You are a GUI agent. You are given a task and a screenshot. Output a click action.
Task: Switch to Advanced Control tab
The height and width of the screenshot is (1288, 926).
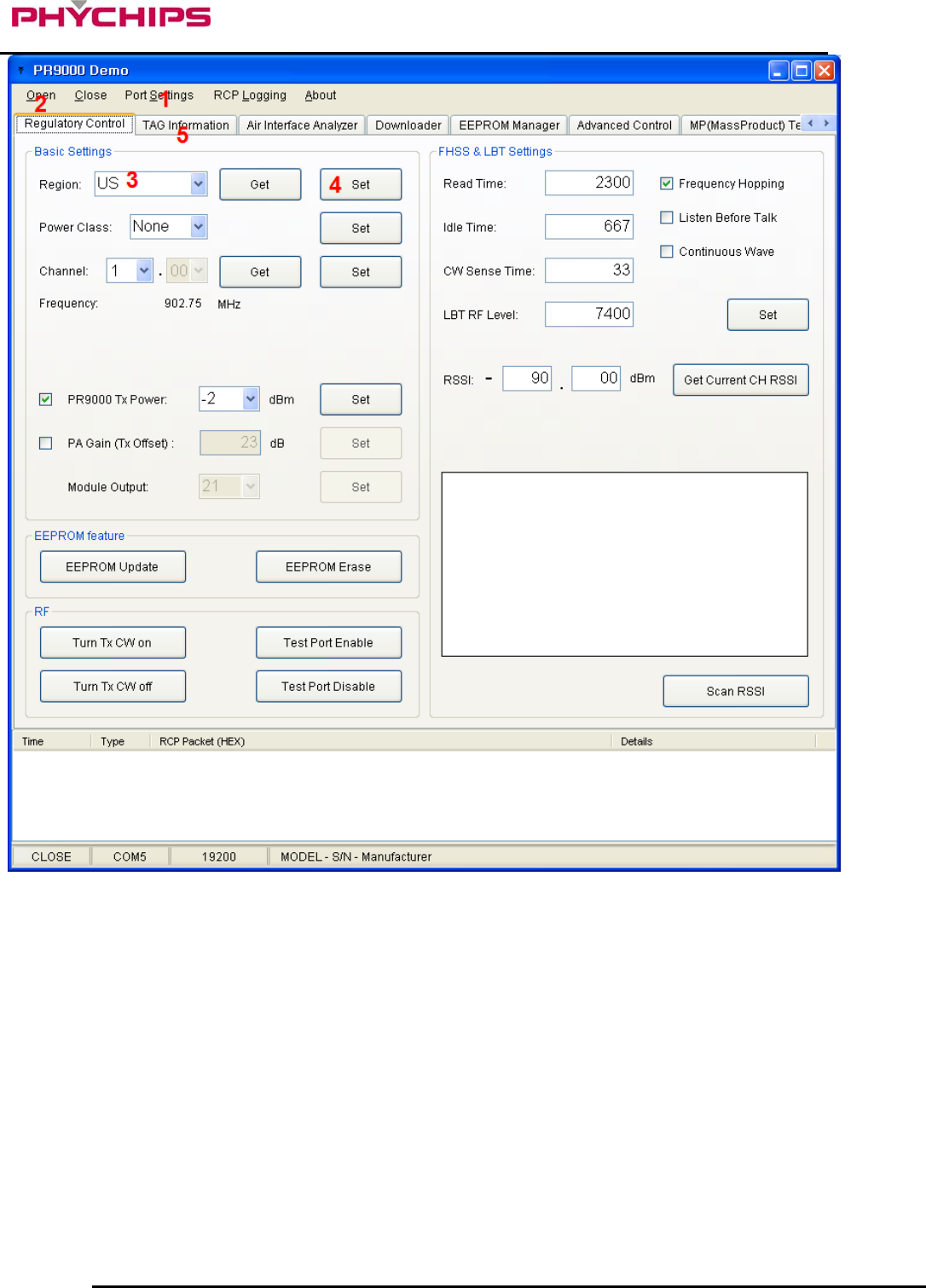click(624, 125)
